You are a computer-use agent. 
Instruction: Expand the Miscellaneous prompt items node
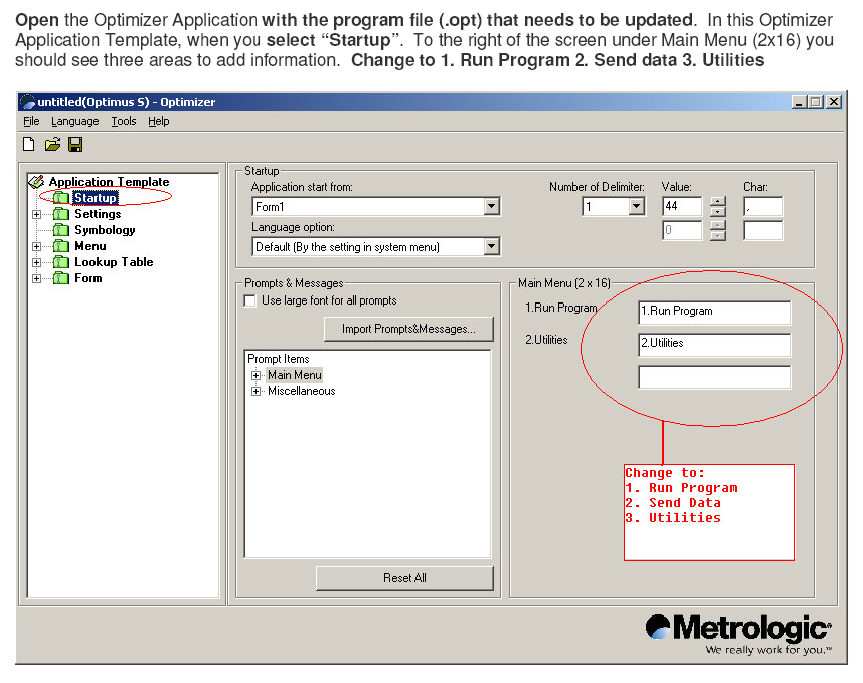[x=256, y=391]
